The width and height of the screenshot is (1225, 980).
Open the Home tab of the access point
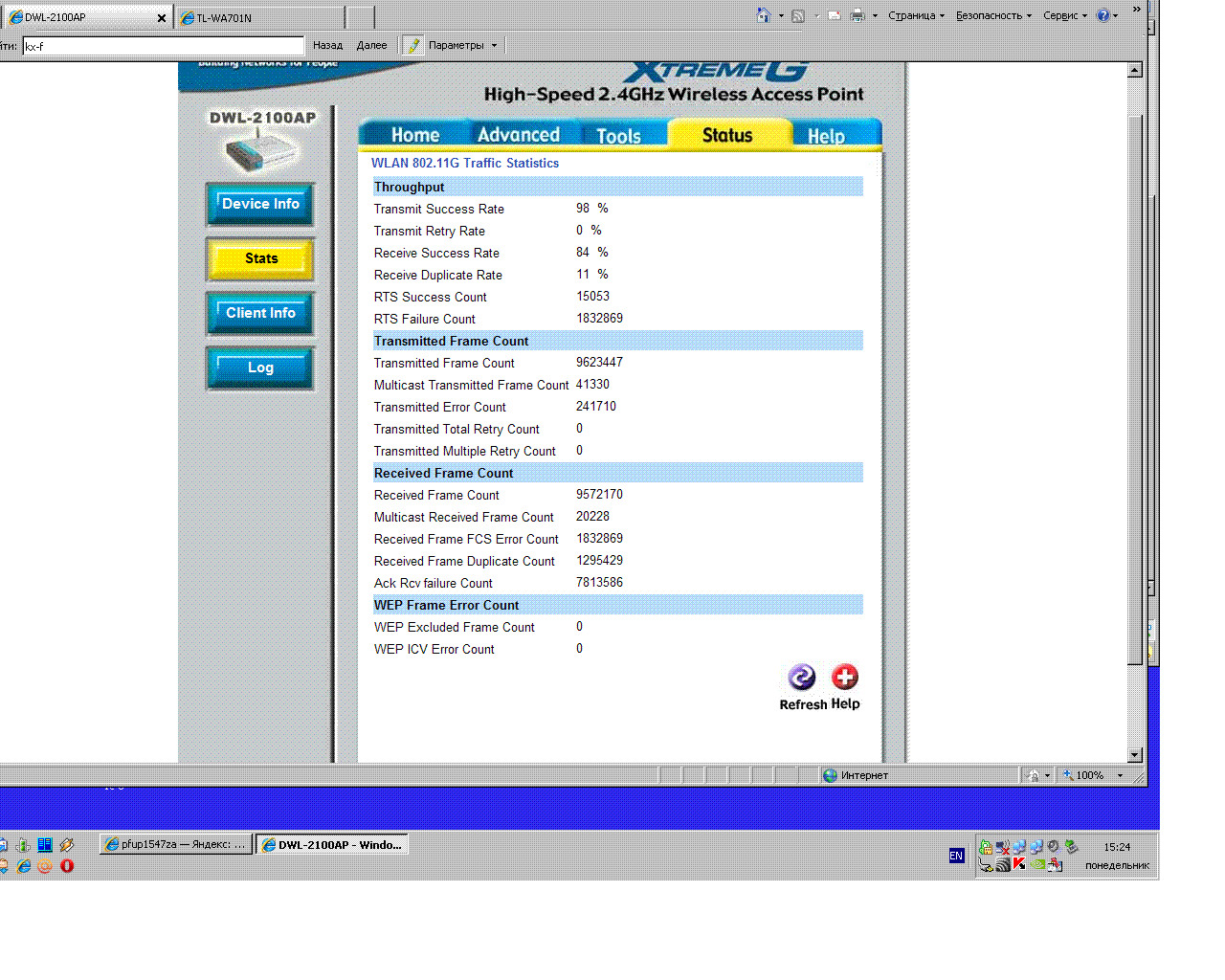tap(415, 135)
